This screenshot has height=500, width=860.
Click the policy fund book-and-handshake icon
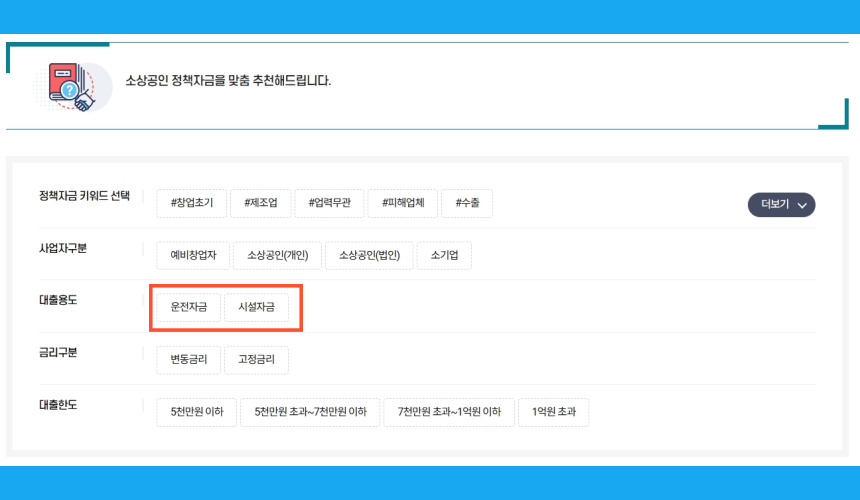[x=74, y=87]
